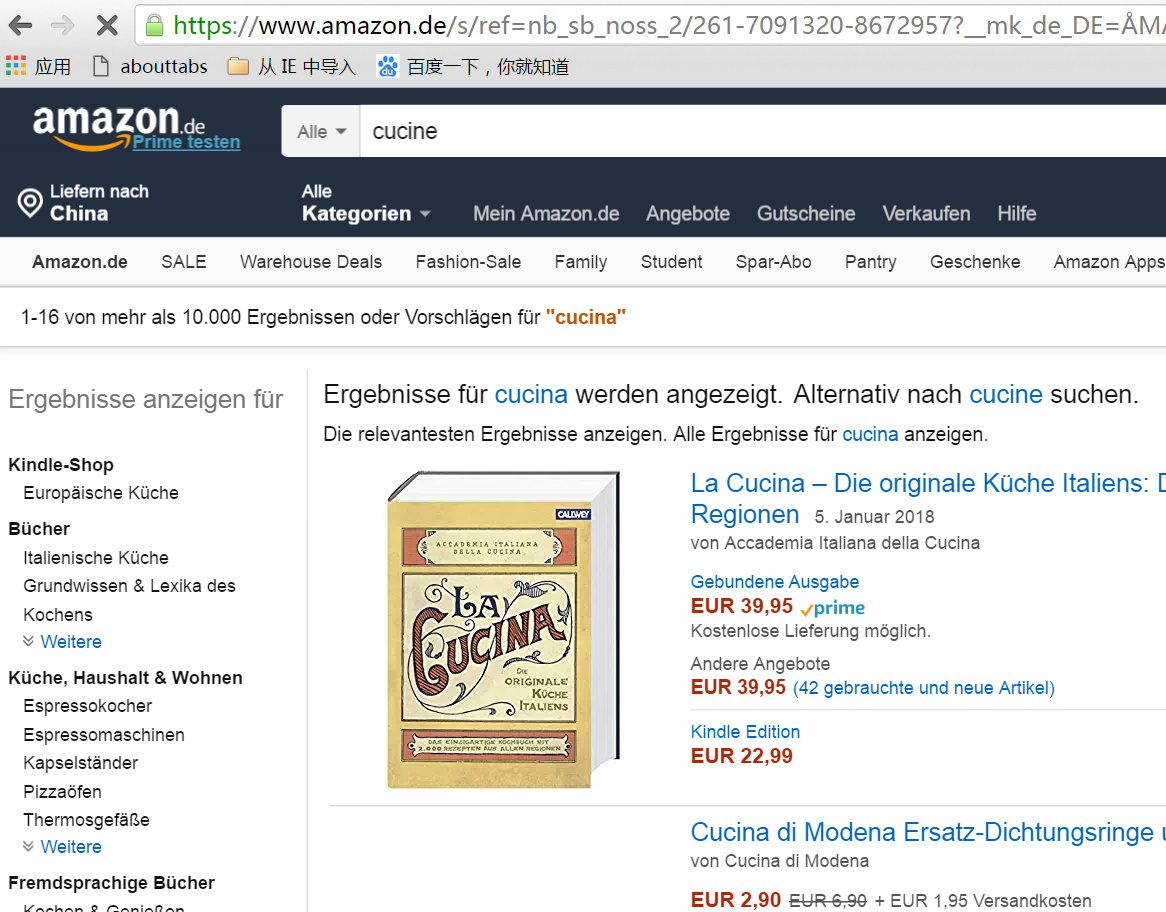The image size is (1166, 912).
Task: Click the delivery location pin icon
Action: (30, 202)
